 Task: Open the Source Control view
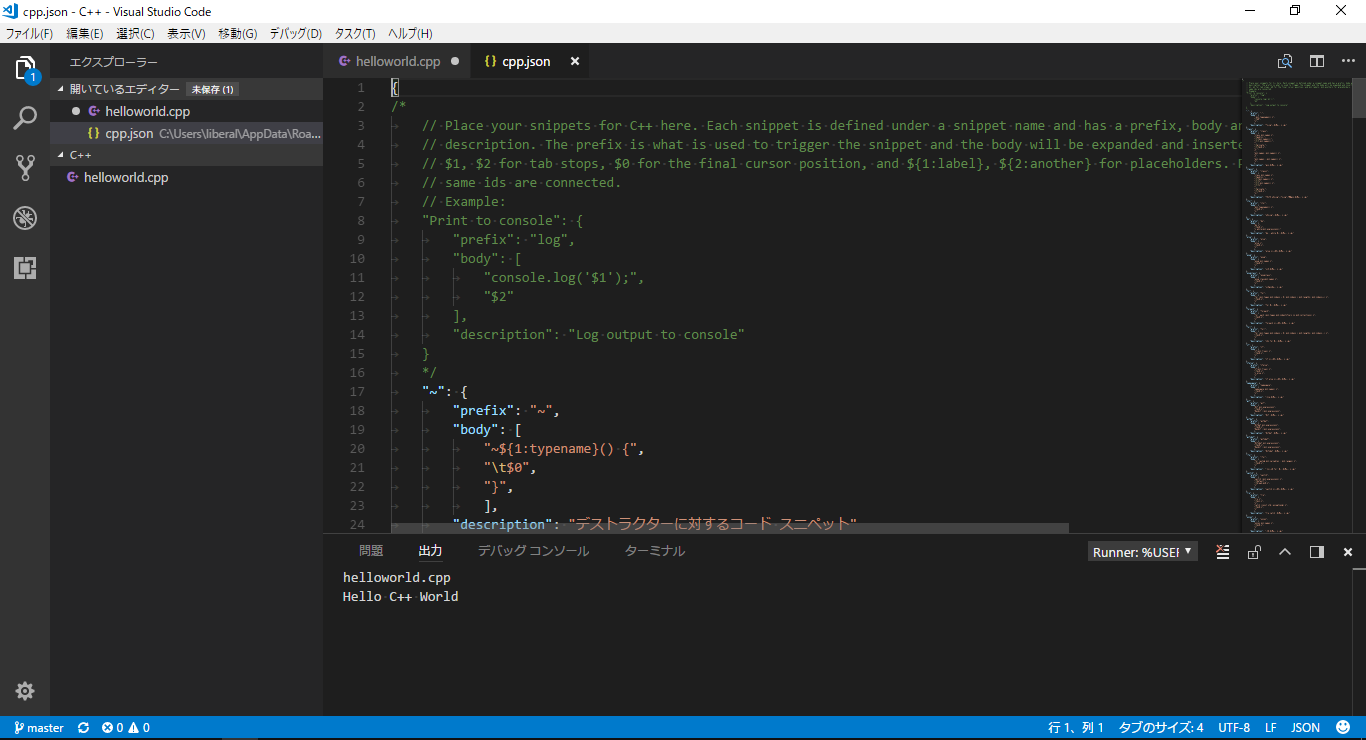point(25,168)
